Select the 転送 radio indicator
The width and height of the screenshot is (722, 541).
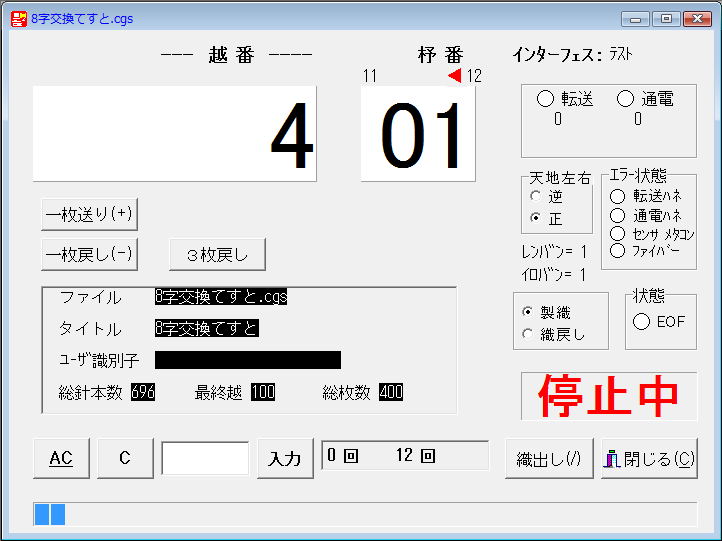click(x=545, y=99)
